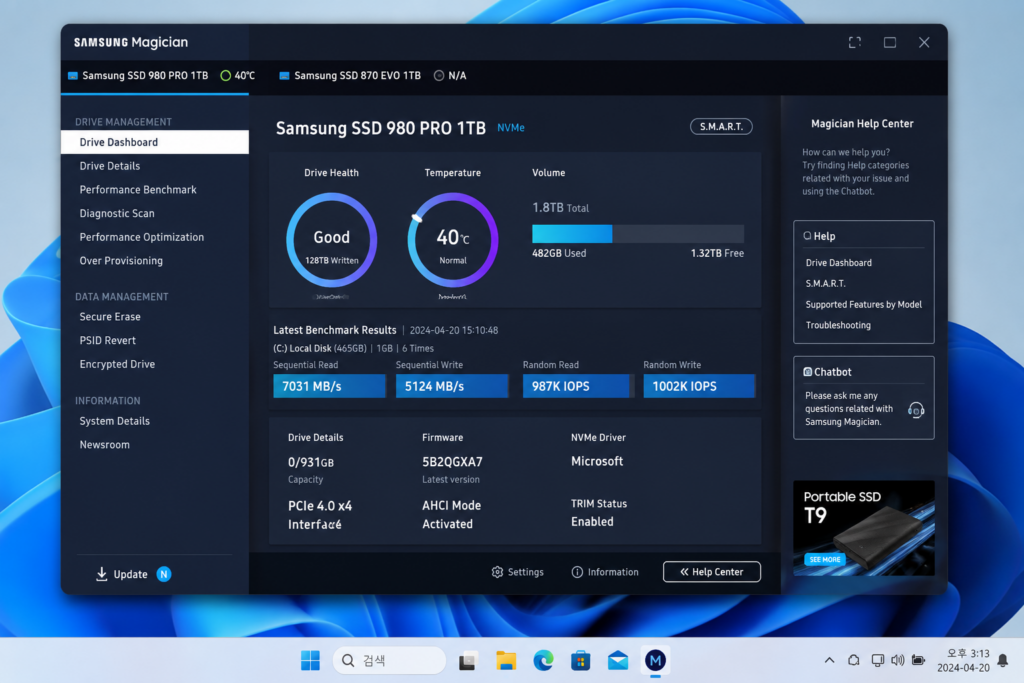
Task: Open Troubleshooting help link
Action: 838,325
